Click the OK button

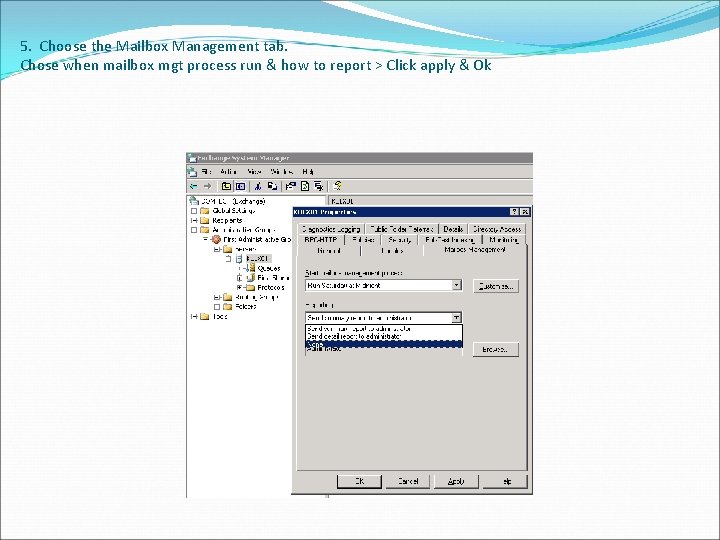click(x=360, y=481)
